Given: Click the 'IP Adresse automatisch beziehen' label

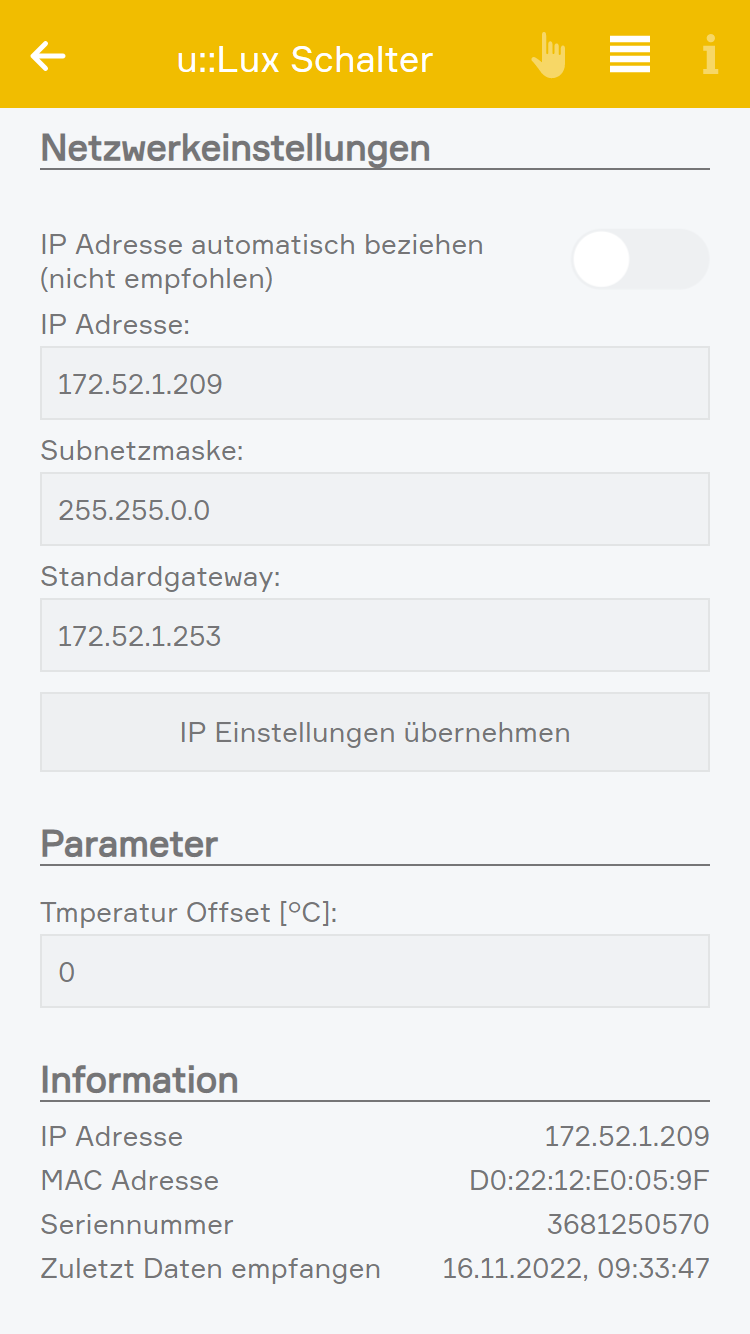Looking at the screenshot, I should tap(262, 260).
